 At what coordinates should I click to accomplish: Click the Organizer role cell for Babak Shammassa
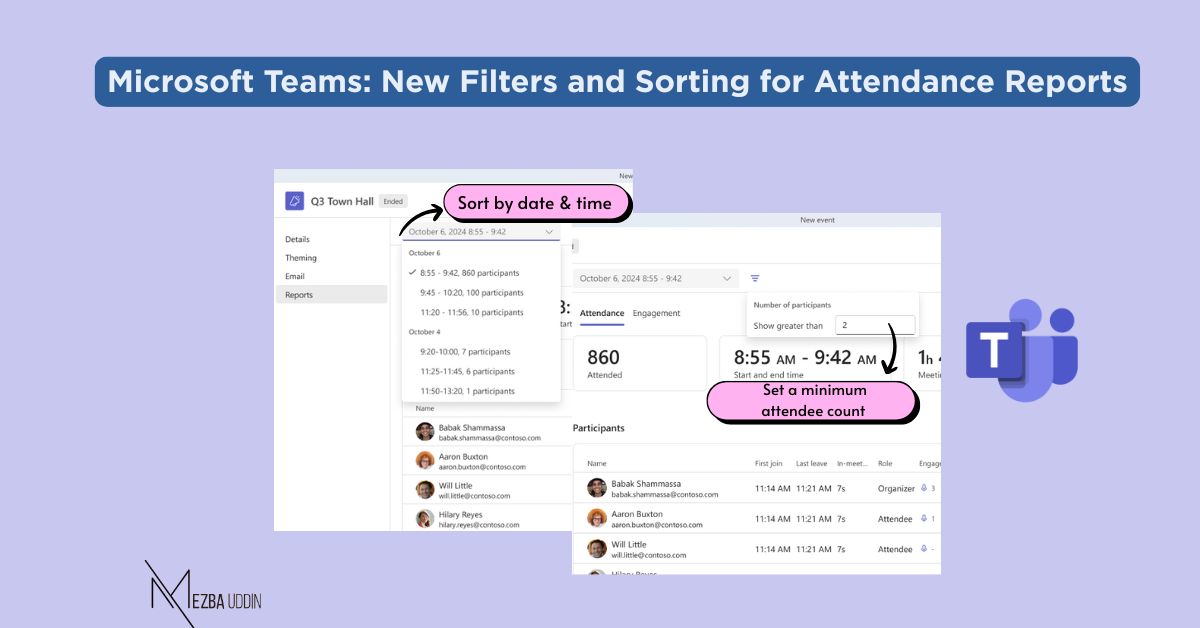tap(896, 488)
